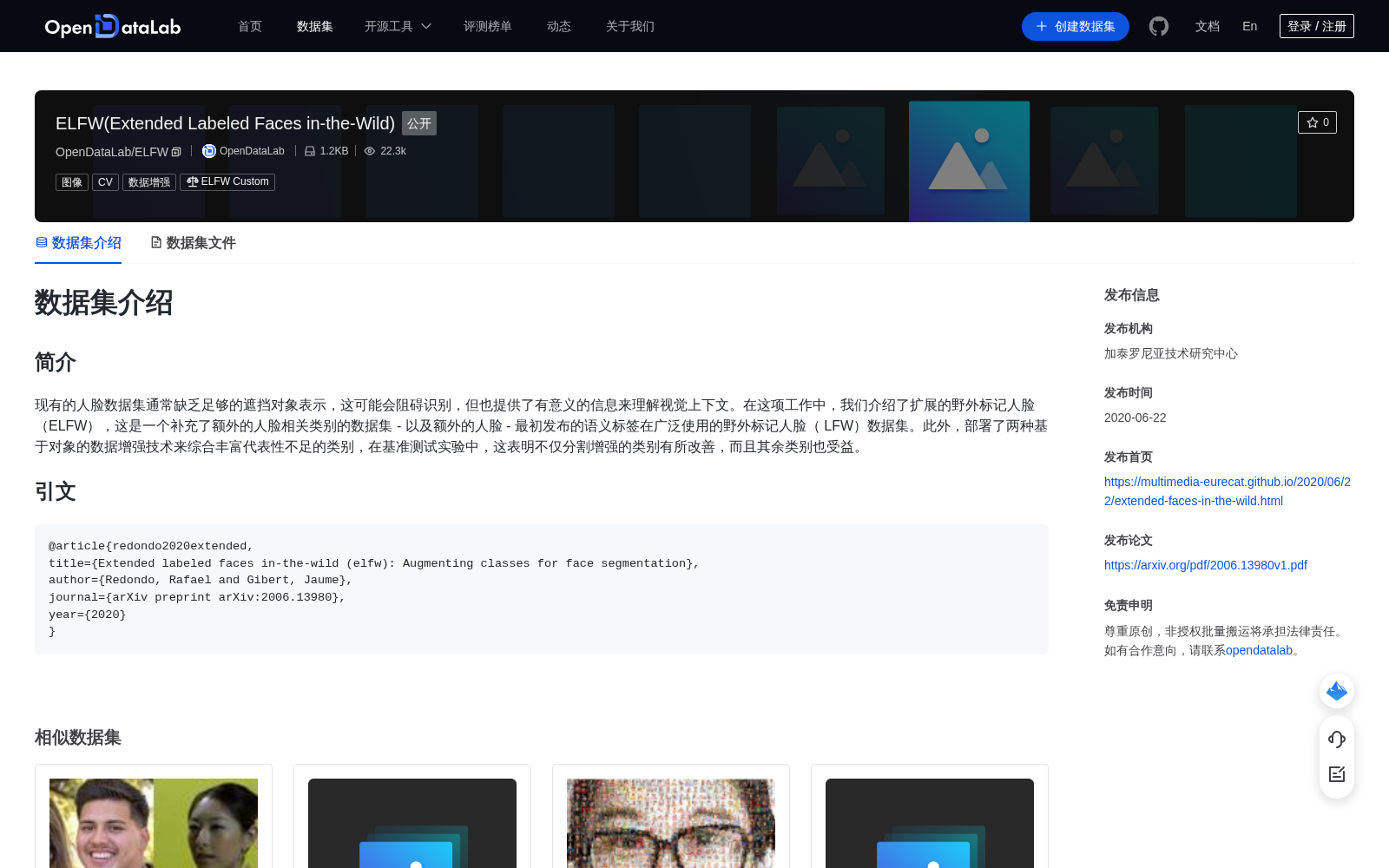Expand the 开源工具 dropdown menu
This screenshot has height=868, width=1389.
(x=398, y=26)
